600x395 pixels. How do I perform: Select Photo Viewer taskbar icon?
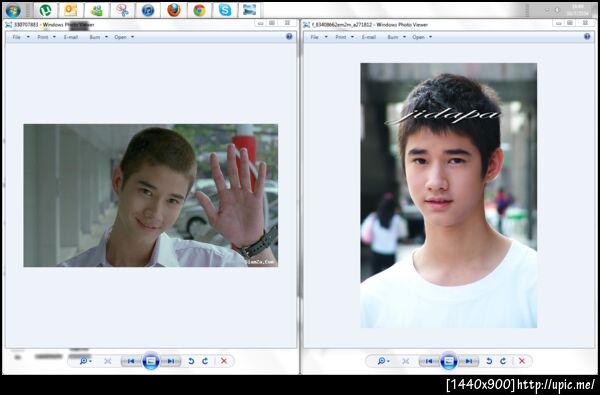click(x=249, y=10)
